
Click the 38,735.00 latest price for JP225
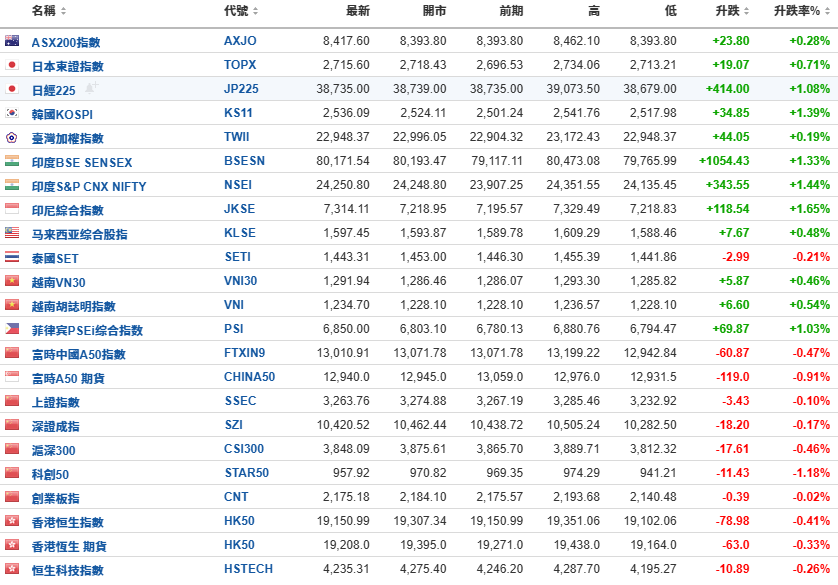coord(343,89)
